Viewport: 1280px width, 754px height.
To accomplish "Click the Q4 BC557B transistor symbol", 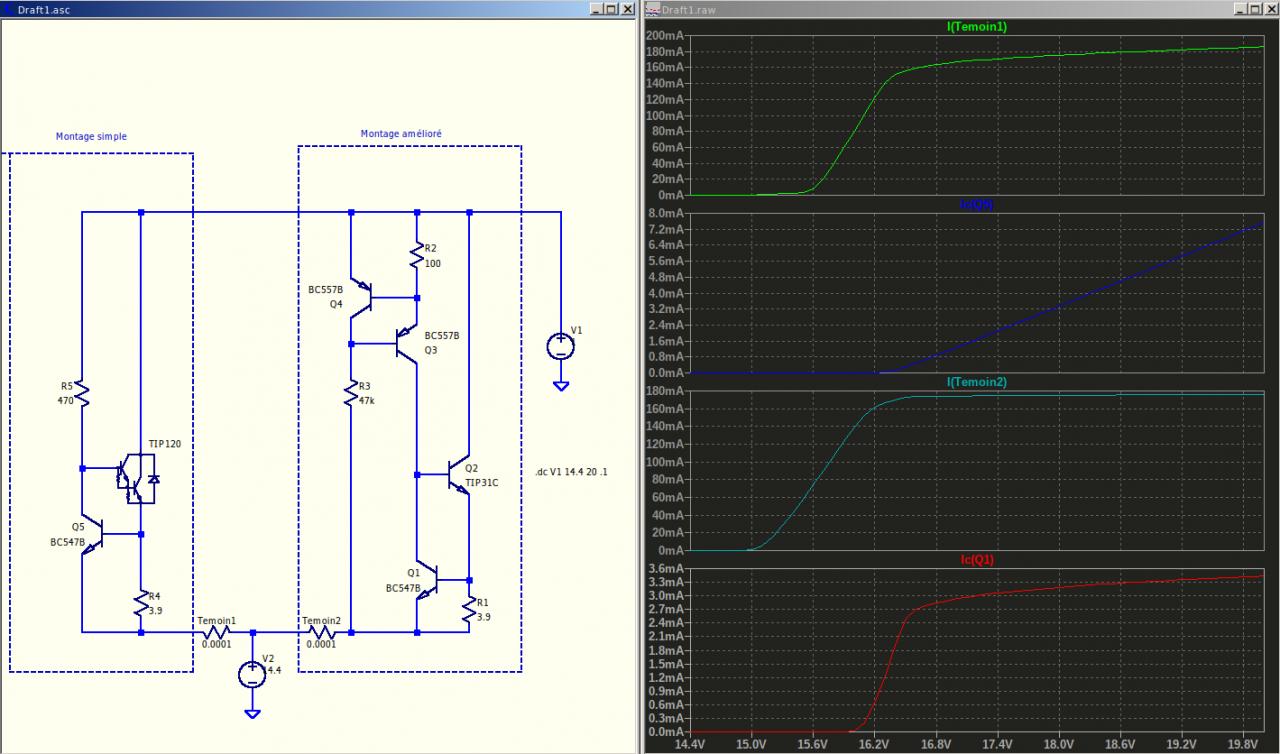I will point(362,297).
